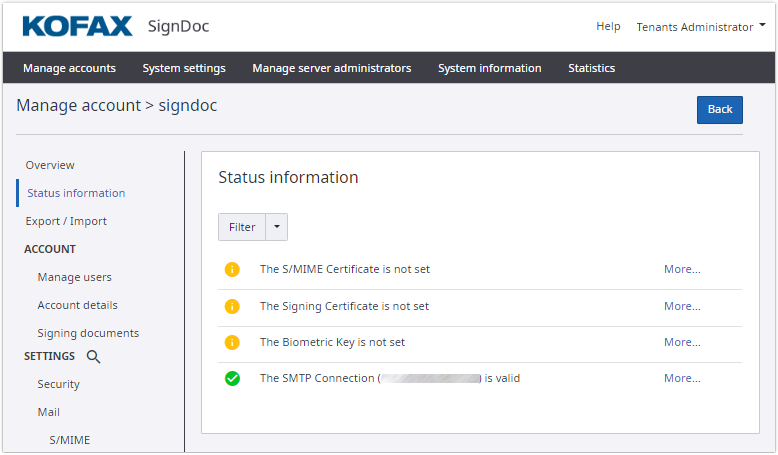The image size is (778, 455).
Task: Open the Filter dropdown arrow
Action: [277, 227]
